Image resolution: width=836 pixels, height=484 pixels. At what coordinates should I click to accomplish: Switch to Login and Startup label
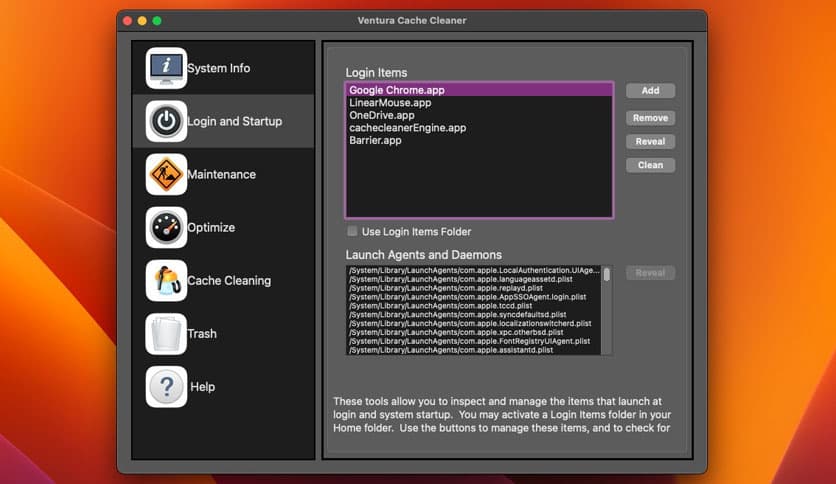[x=235, y=122]
